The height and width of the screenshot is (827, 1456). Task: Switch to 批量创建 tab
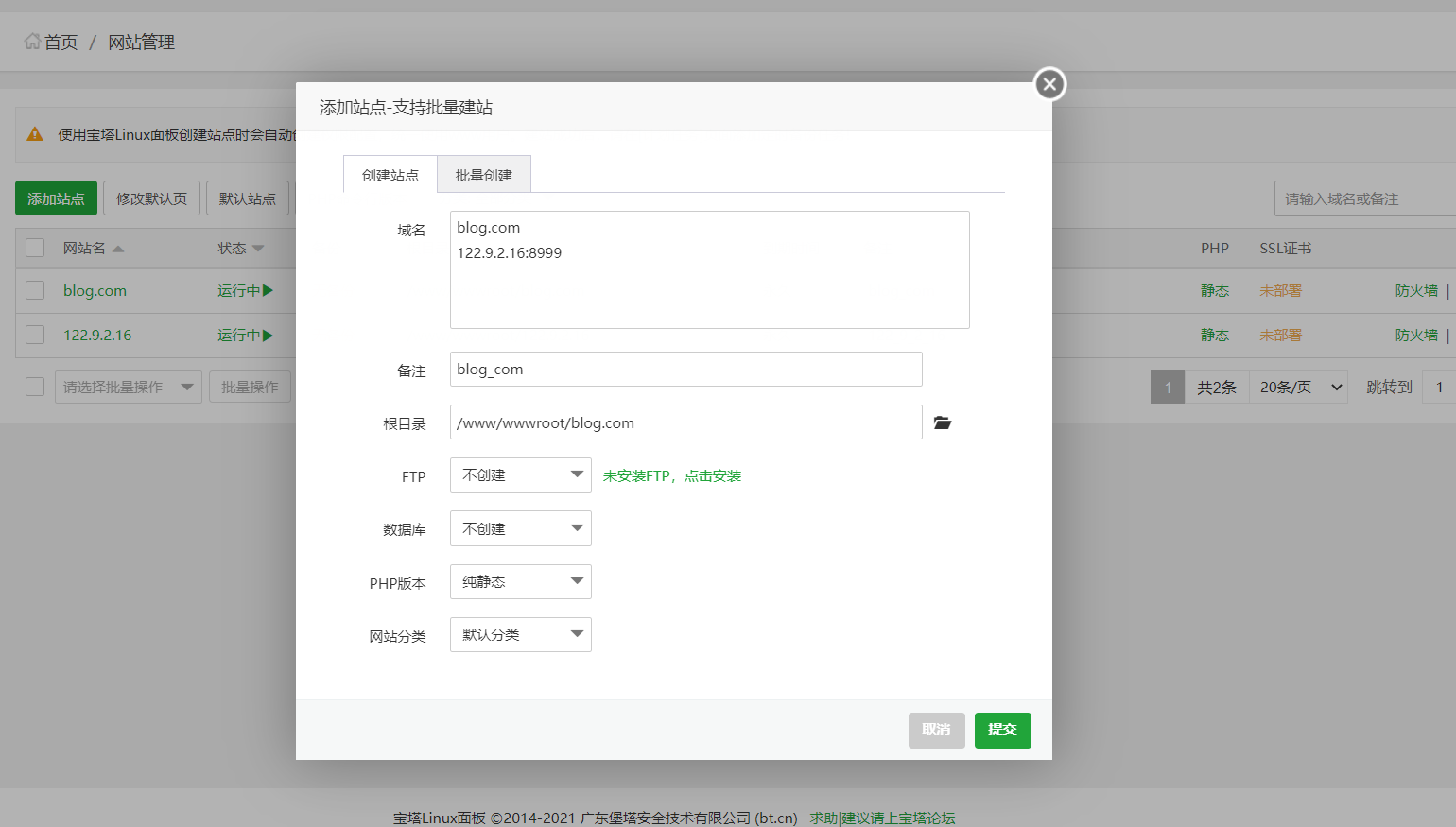484,175
